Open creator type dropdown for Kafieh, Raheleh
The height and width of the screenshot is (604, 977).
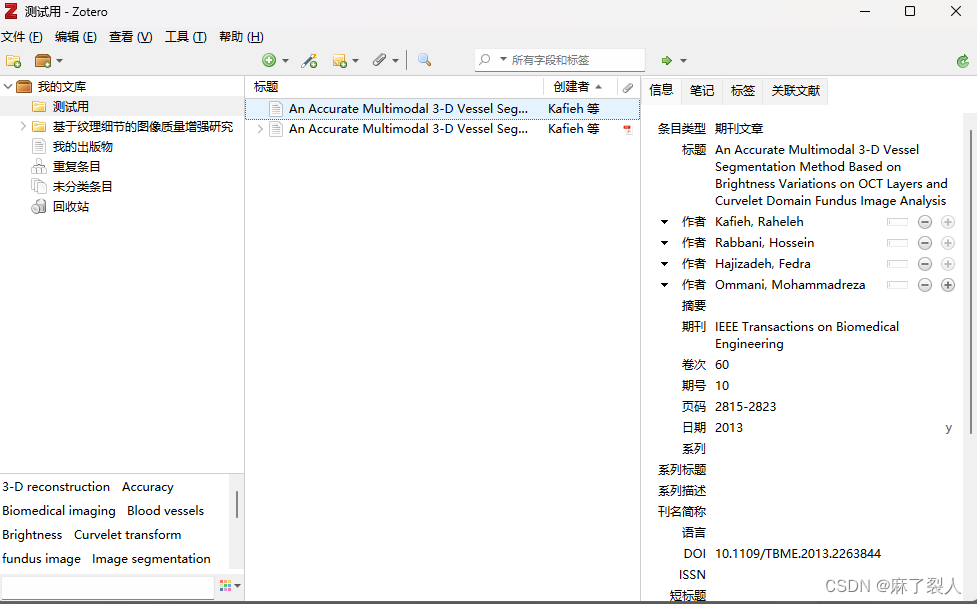point(664,222)
